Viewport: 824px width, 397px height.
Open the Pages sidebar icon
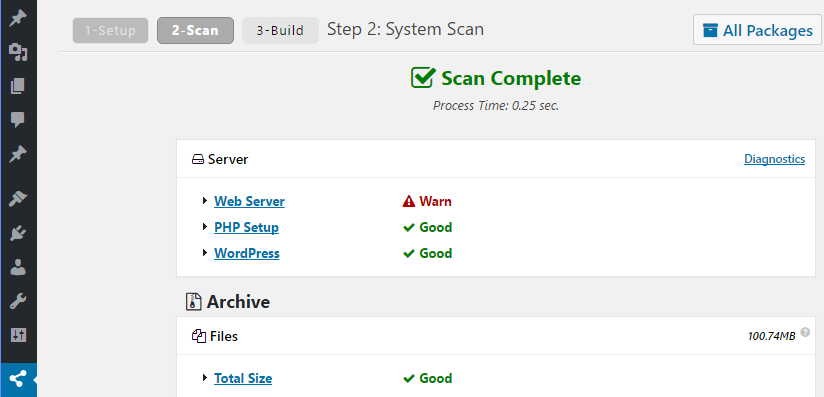click(18, 86)
